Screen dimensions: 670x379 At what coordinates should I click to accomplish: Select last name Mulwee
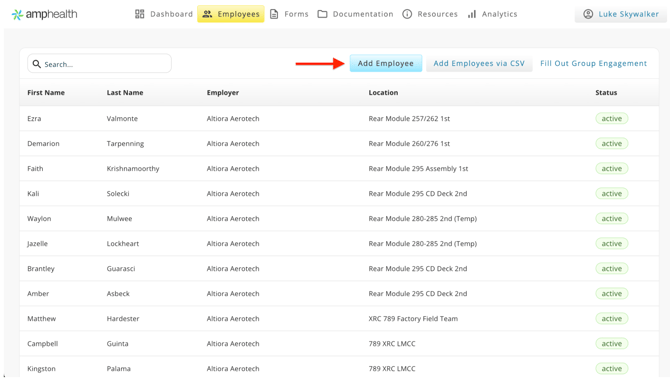119,218
